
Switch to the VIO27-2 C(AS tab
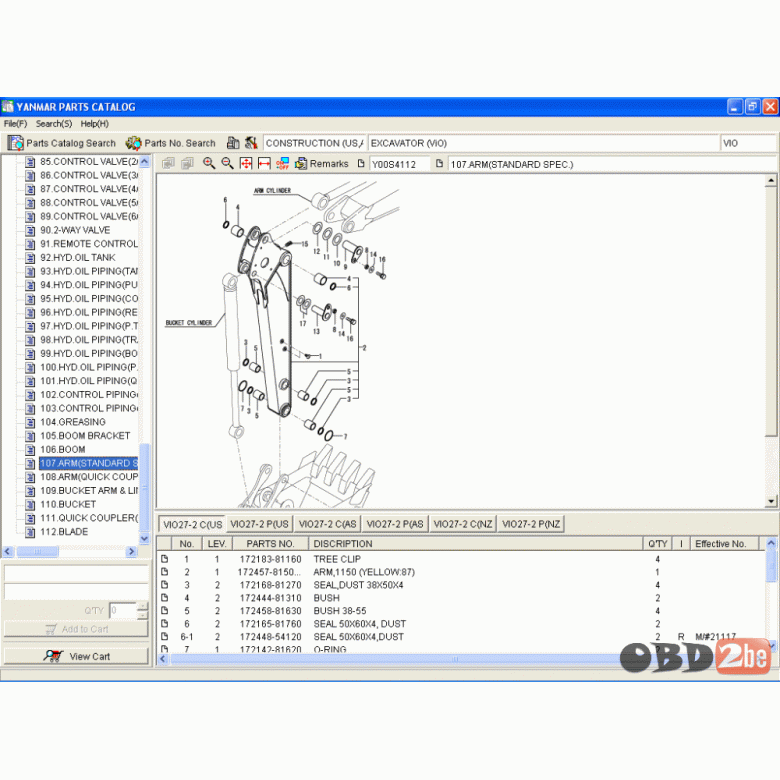[x=327, y=524]
